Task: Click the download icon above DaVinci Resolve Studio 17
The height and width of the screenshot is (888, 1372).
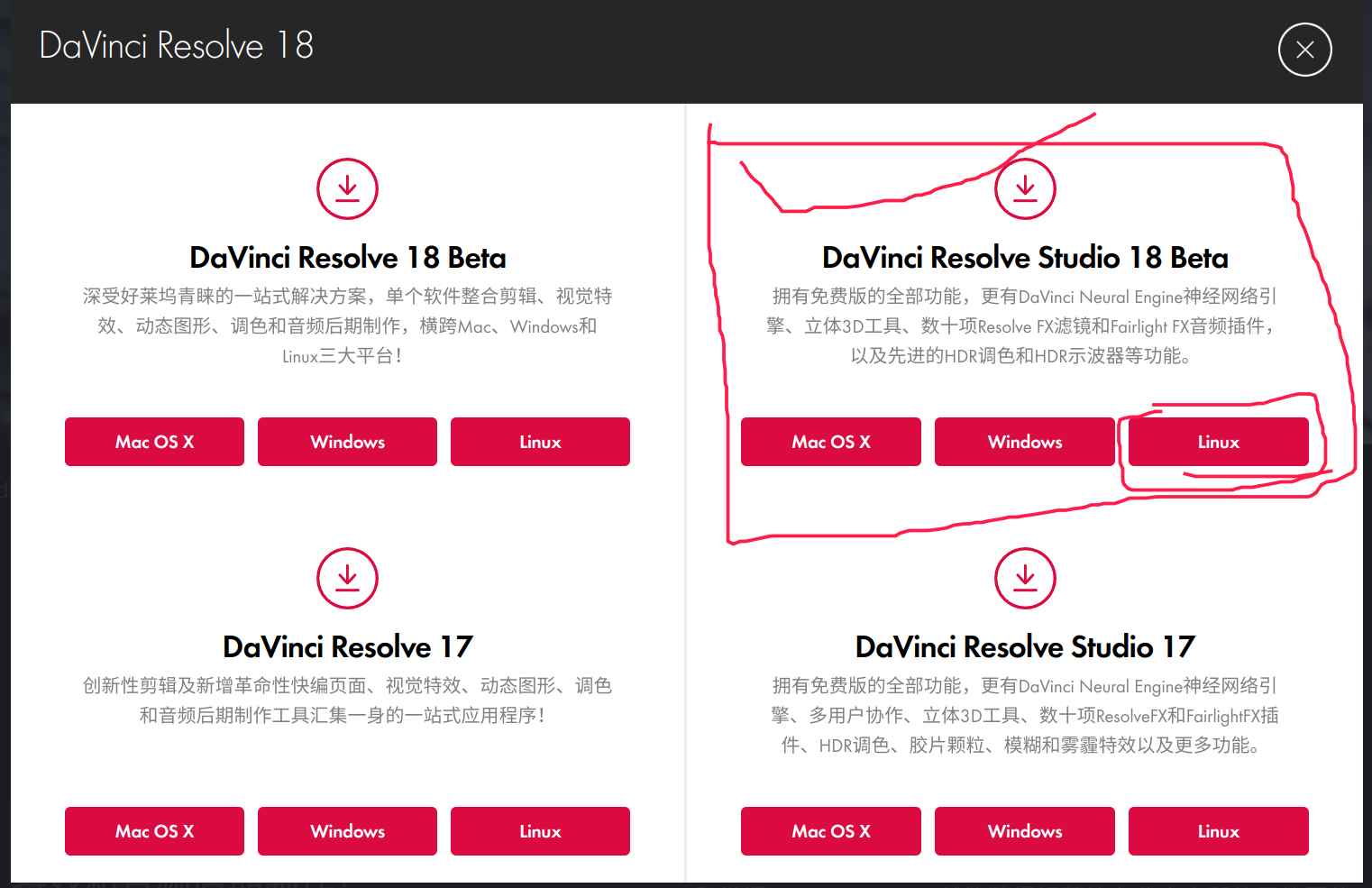Action: coord(1025,579)
